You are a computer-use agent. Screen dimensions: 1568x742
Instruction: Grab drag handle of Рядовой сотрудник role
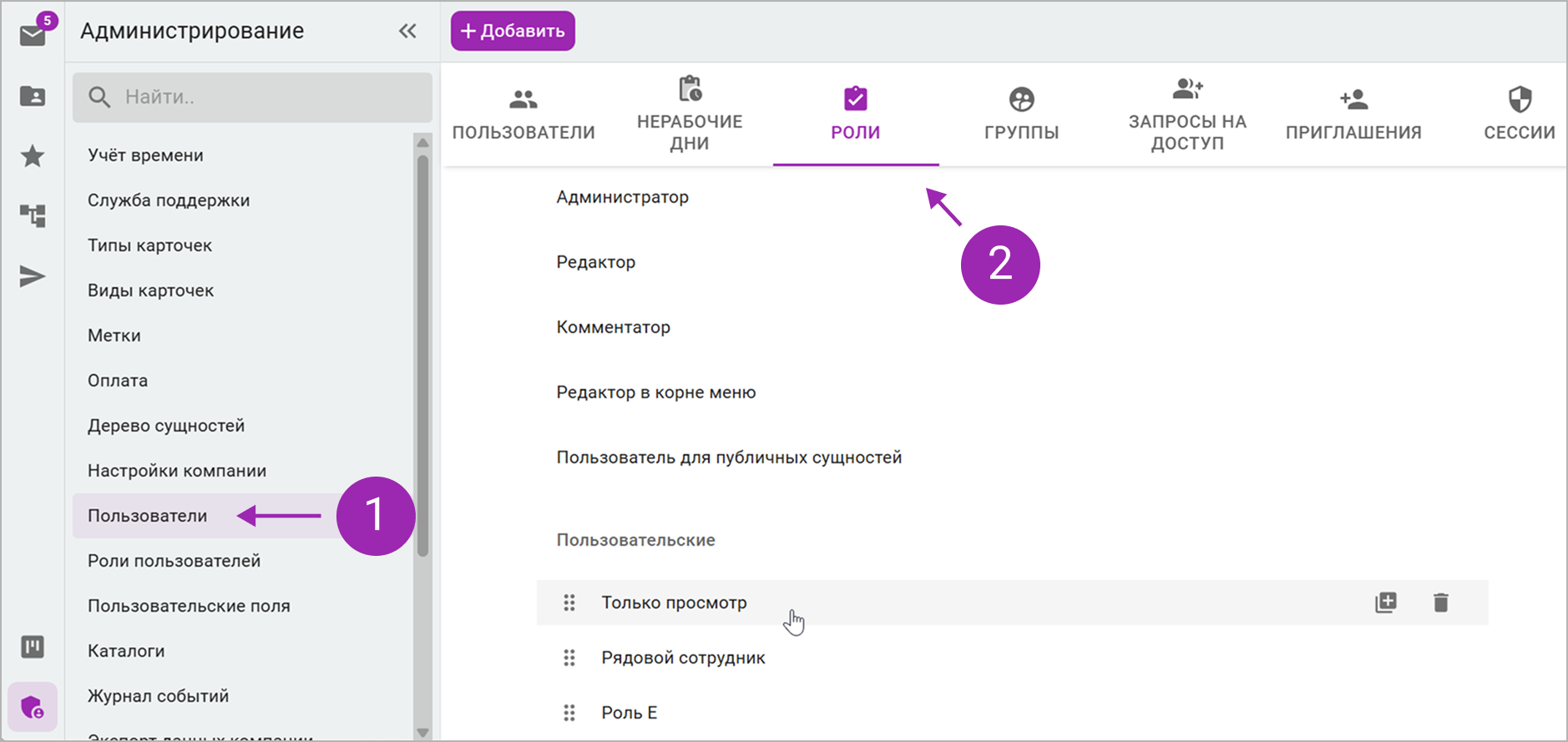click(569, 658)
